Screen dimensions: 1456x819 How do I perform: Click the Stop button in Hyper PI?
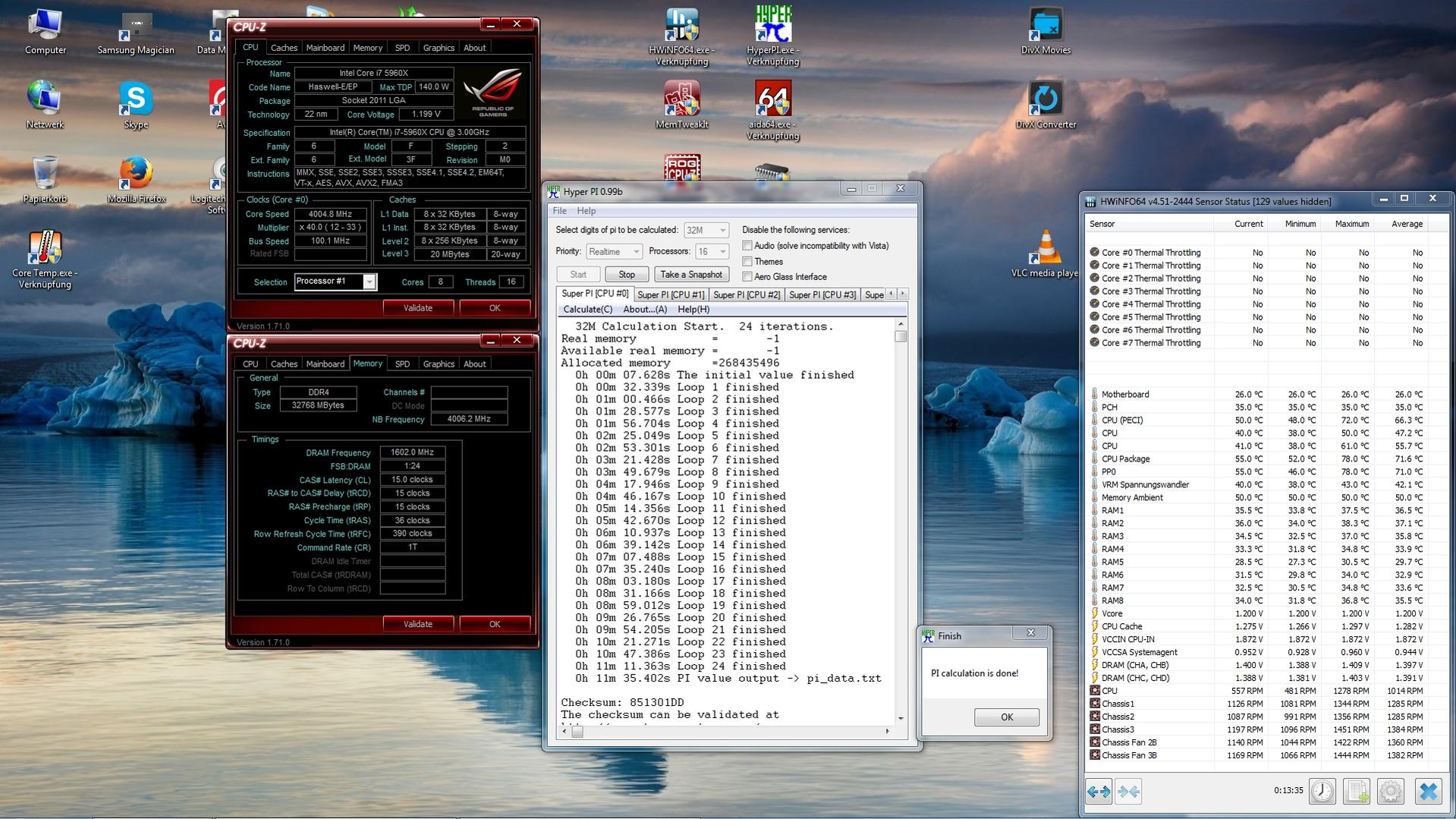626,274
